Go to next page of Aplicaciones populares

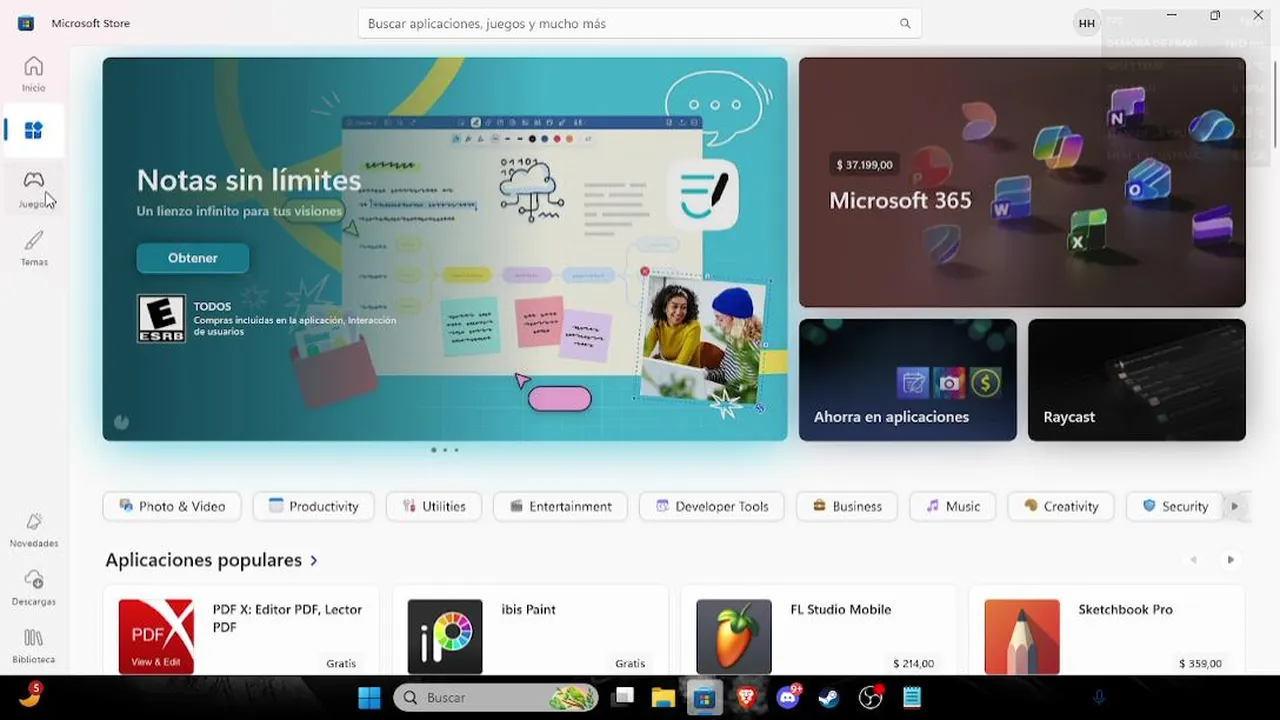(1231, 560)
